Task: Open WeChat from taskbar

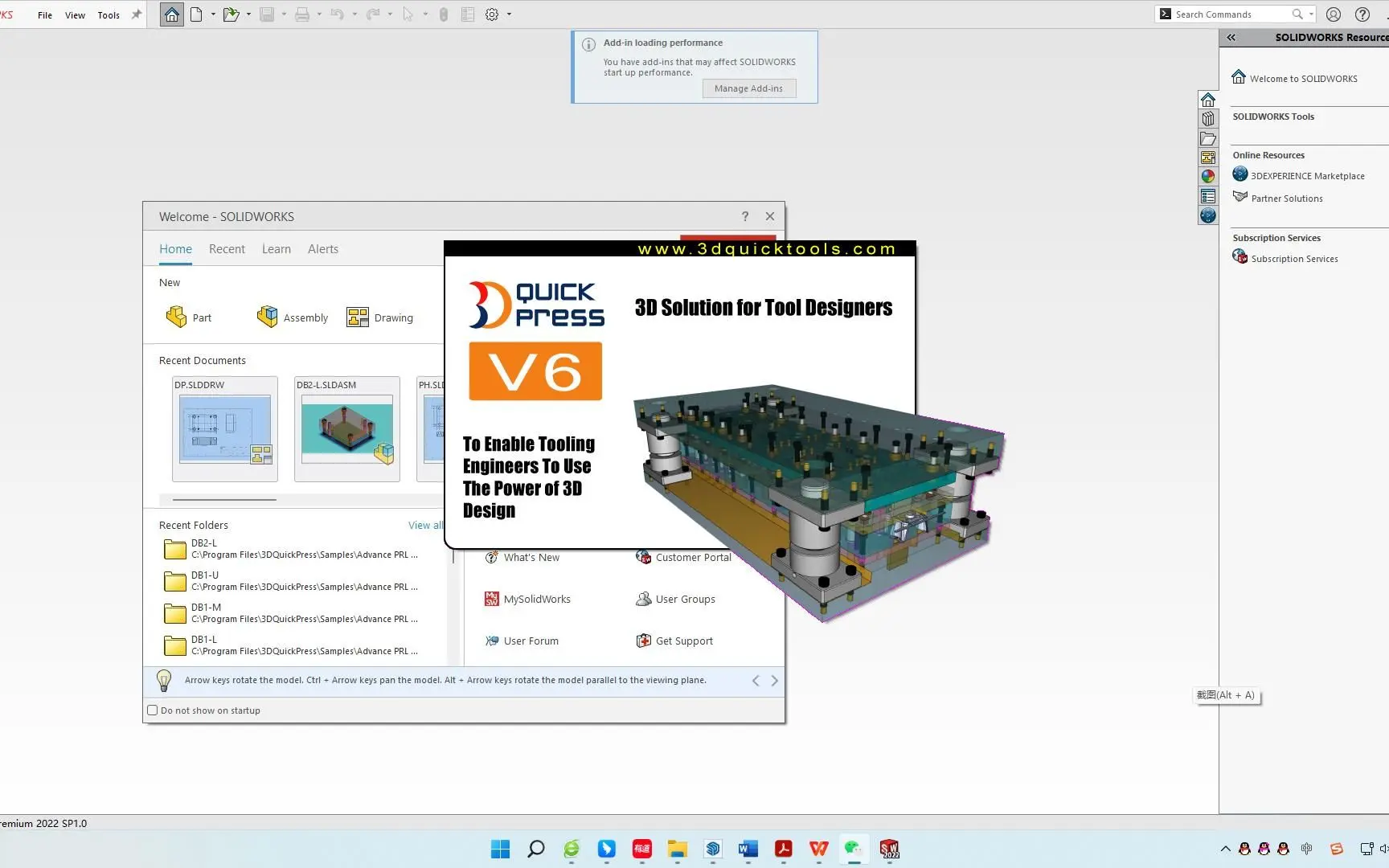Action: [853, 848]
